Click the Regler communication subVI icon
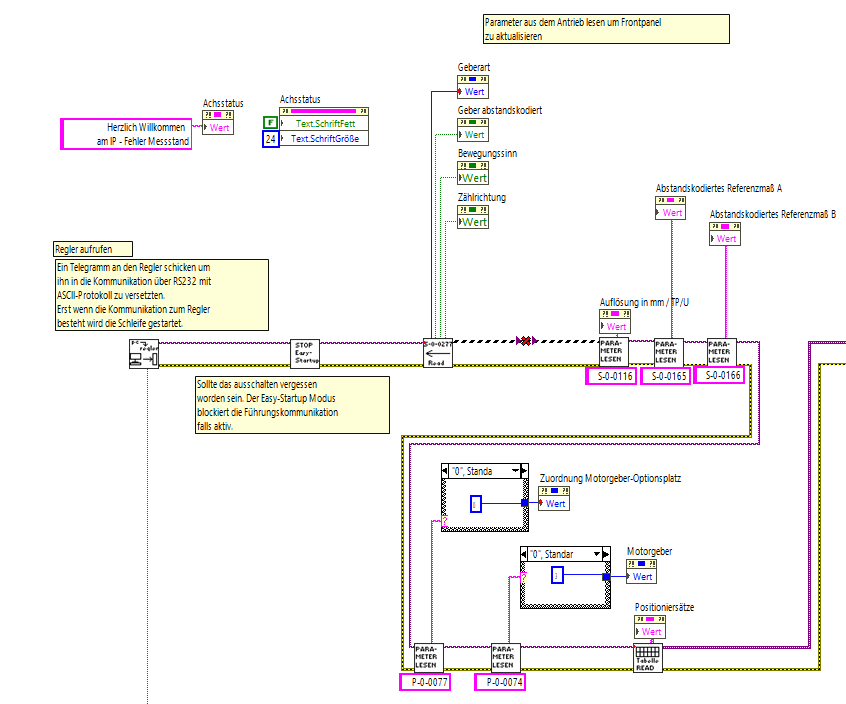 [143, 354]
